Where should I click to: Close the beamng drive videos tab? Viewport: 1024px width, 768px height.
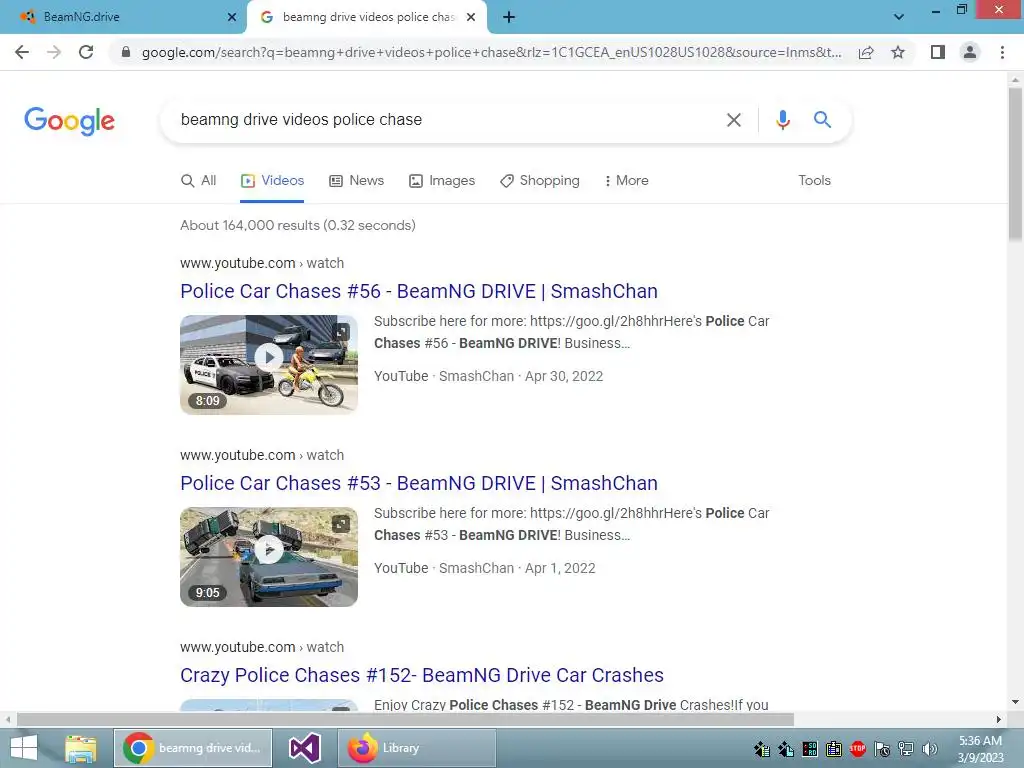[471, 17]
